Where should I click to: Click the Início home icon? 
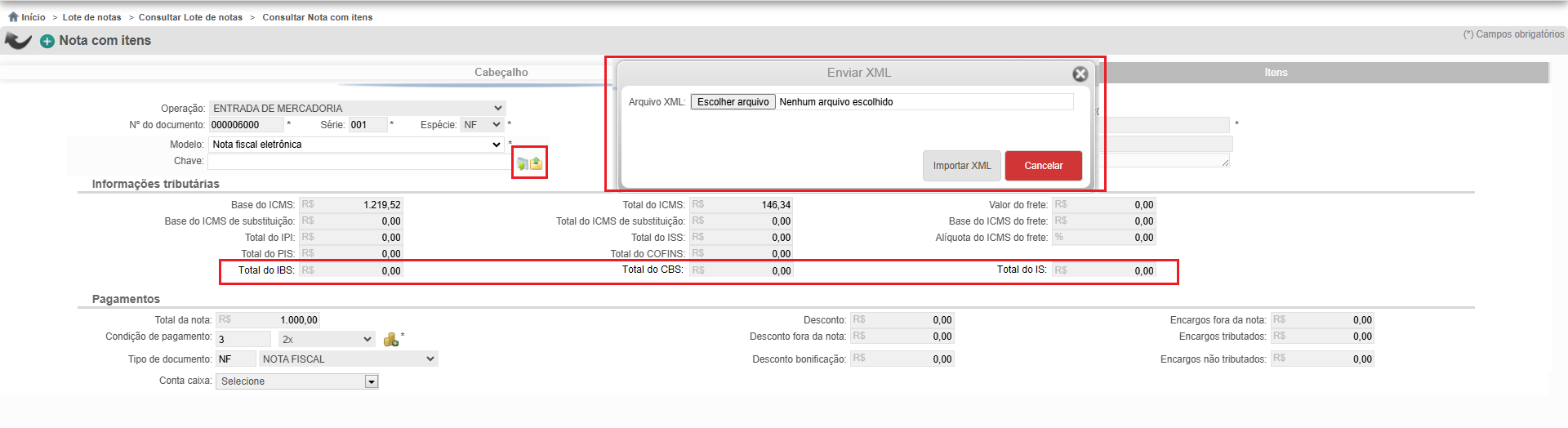(x=13, y=16)
